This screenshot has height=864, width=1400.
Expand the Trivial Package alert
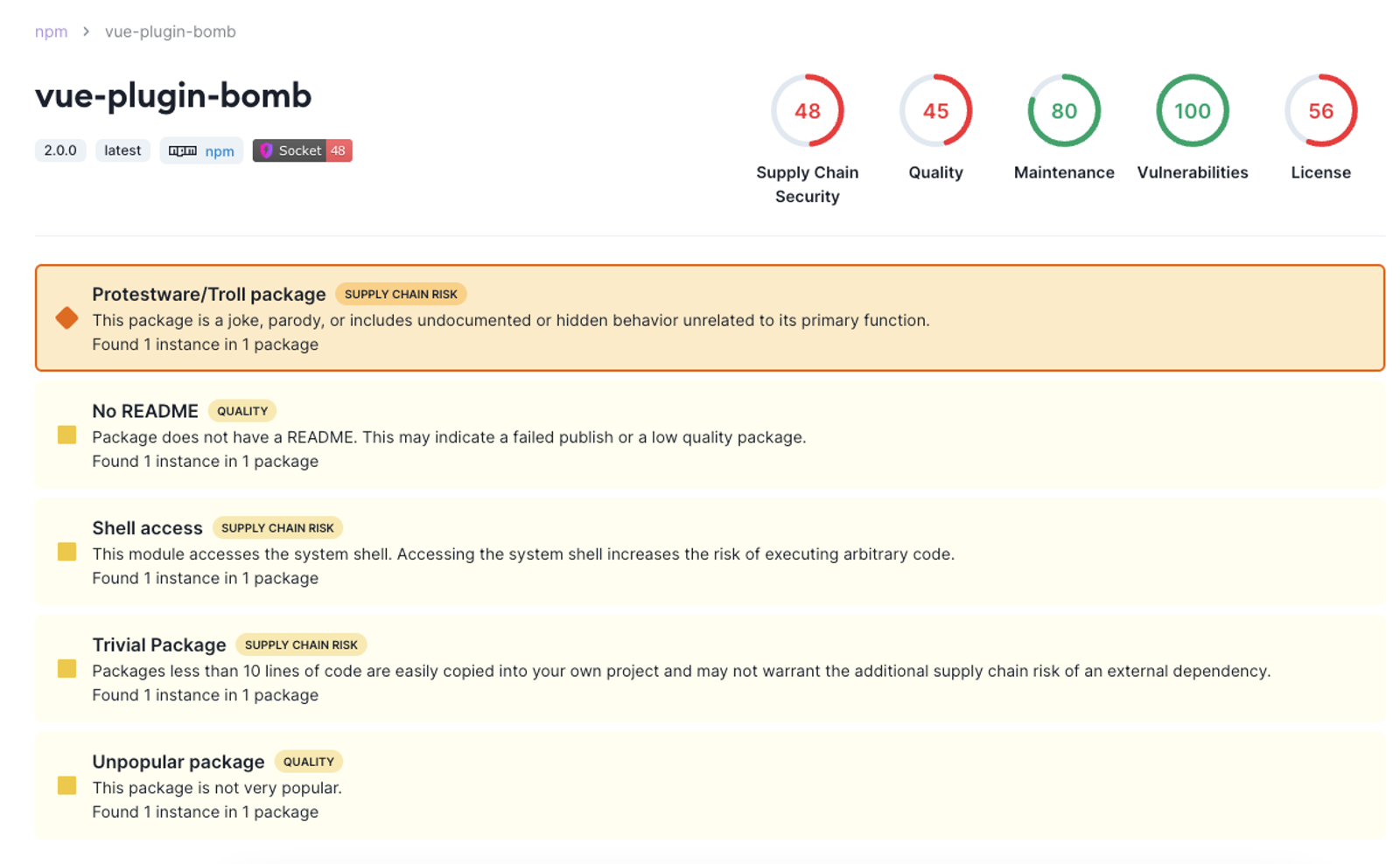click(710, 669)
